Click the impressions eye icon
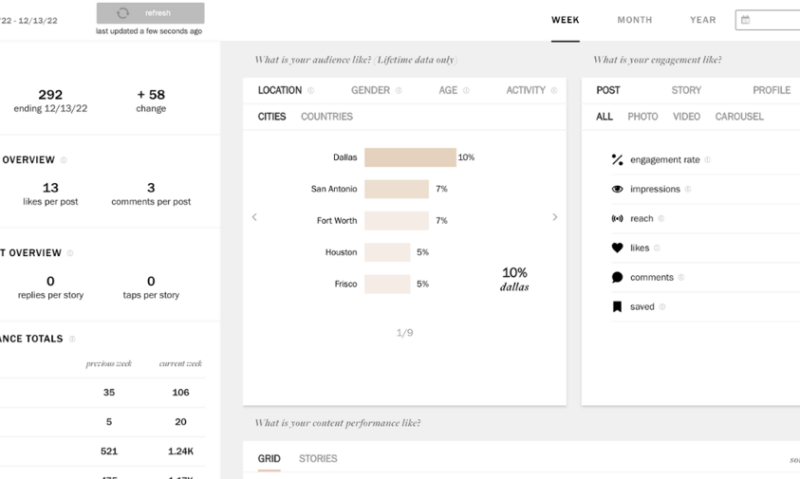The image size is (800, 479). tap(617, 189)
